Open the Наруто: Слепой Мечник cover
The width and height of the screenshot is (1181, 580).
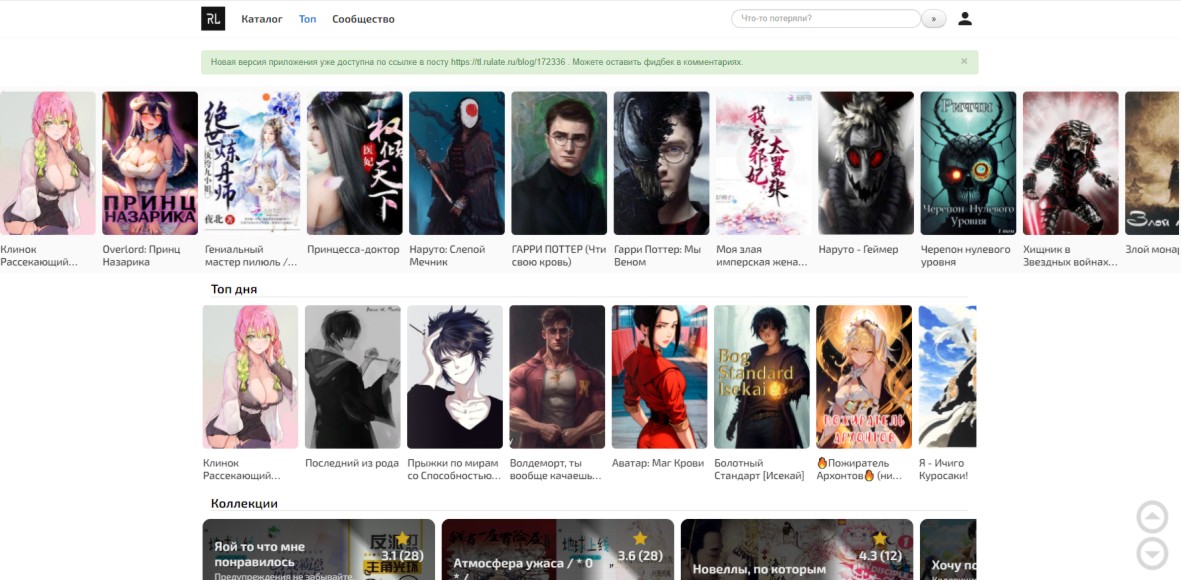(x=457, y=163)
